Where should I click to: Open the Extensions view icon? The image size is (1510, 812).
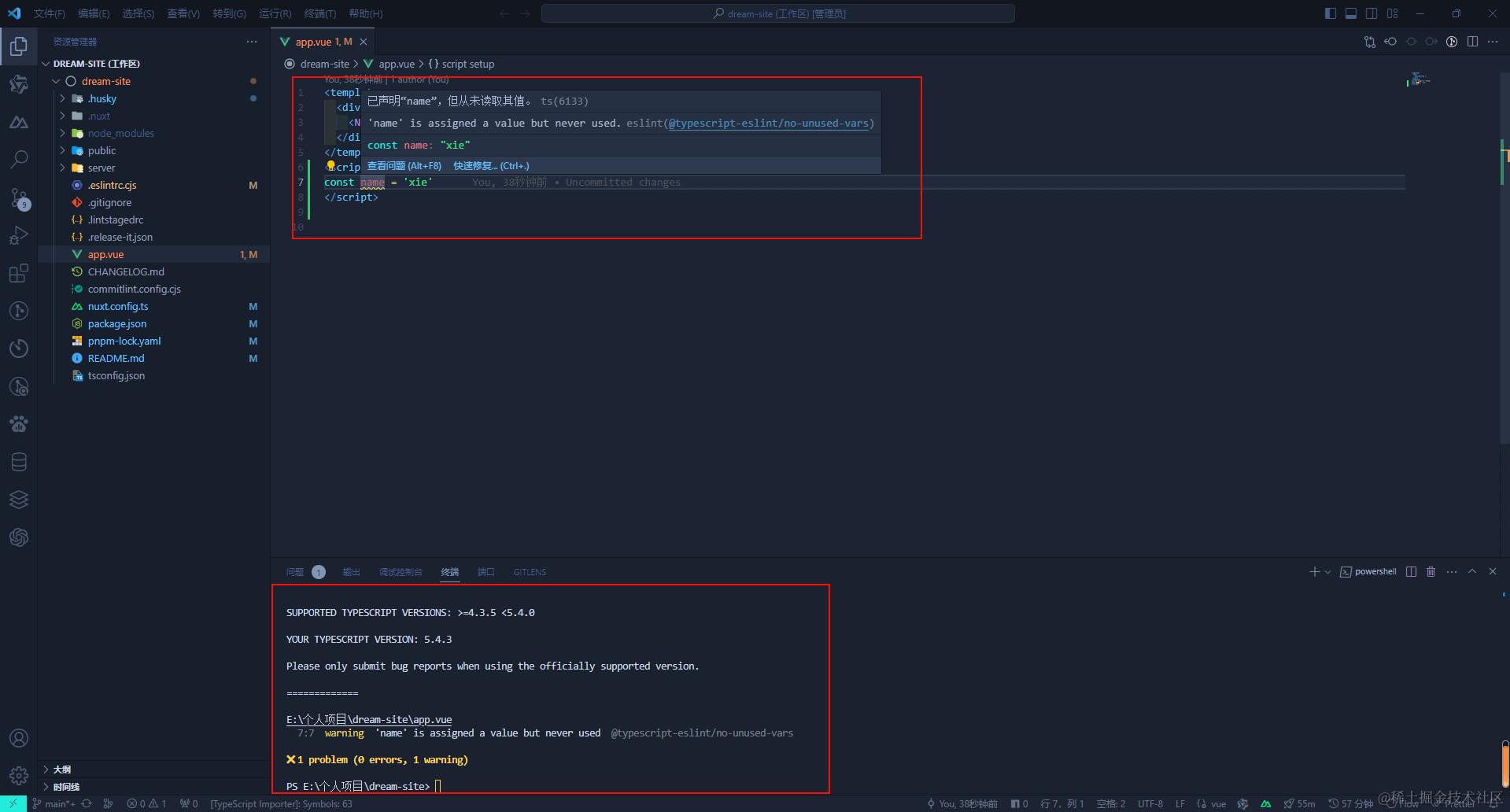click(x=19, y=273)
